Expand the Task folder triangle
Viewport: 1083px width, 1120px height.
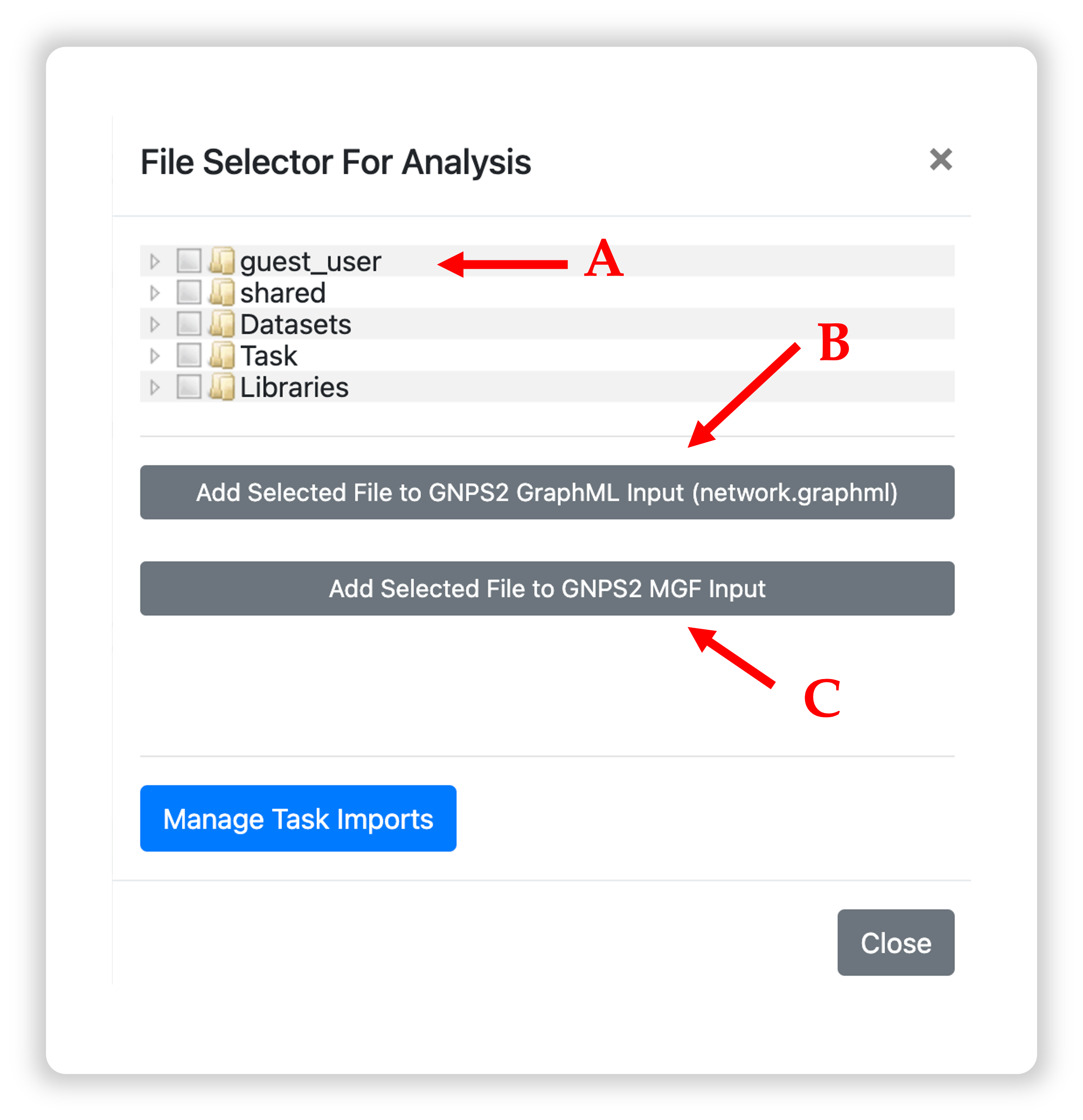(x=154, y=355)
